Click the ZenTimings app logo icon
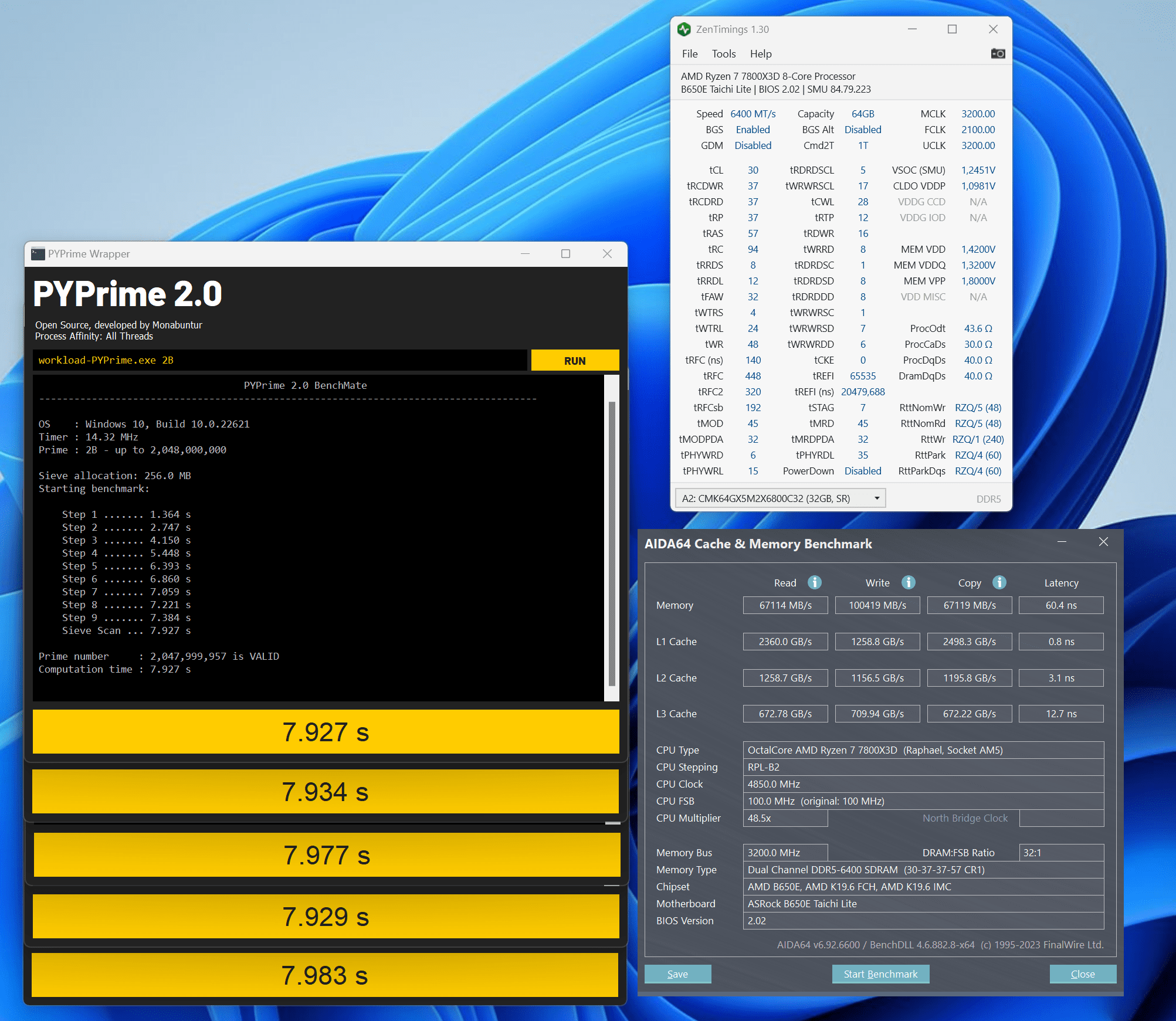Viewport: 1176px width, 1021px height. (x=684, y=29)
